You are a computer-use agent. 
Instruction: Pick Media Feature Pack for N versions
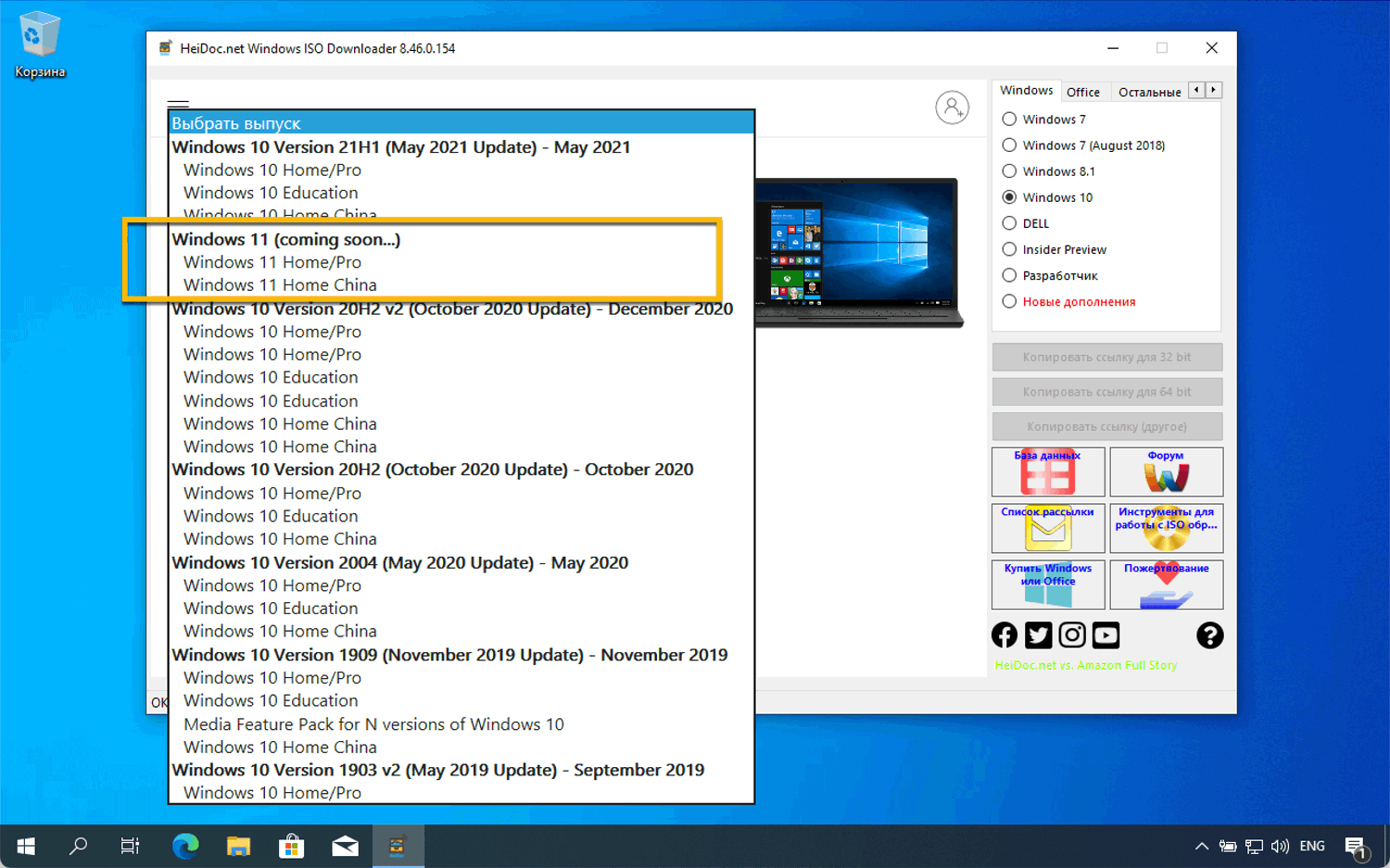coord(374,723)
